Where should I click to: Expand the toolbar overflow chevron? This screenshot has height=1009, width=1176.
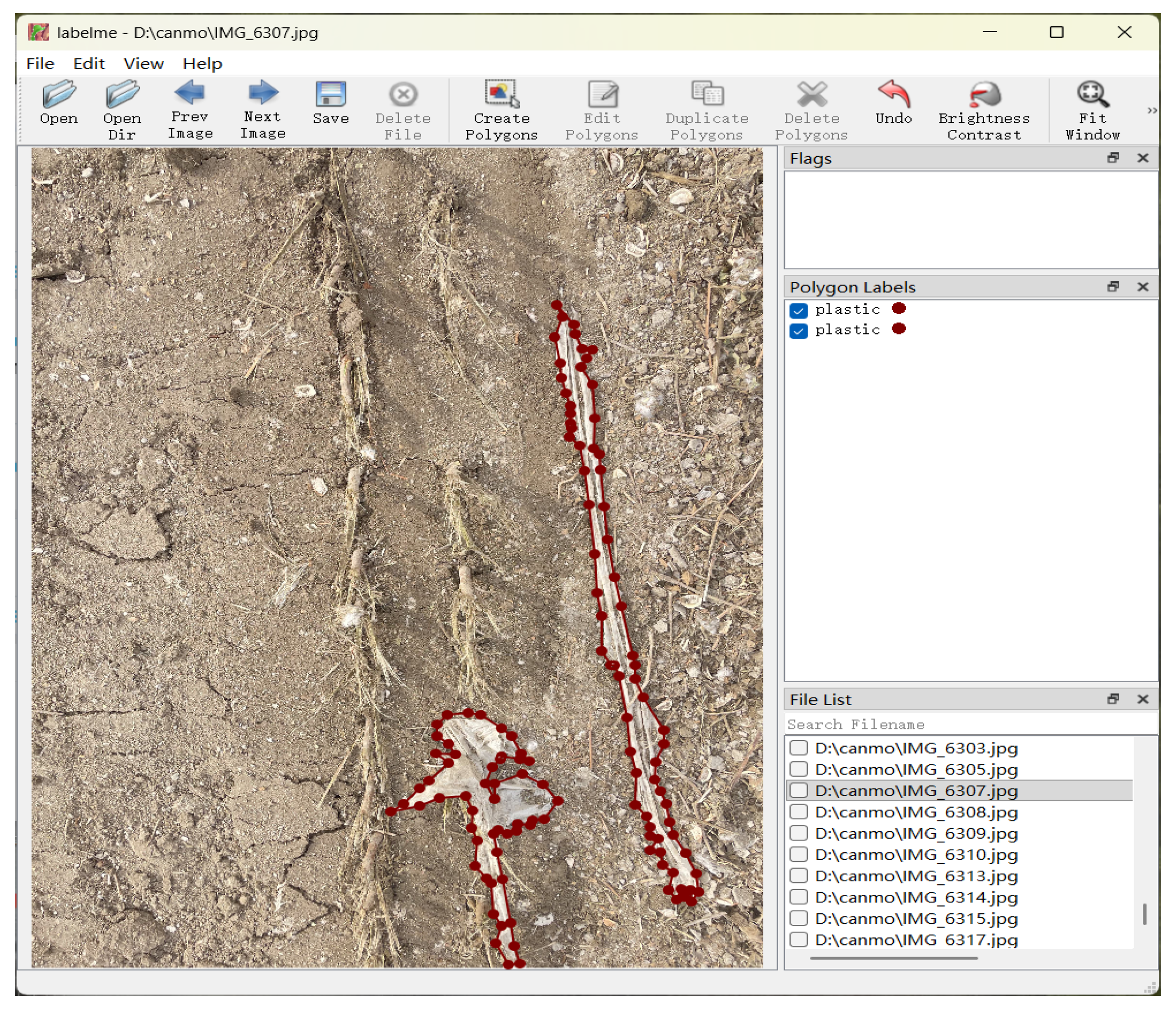pos(1152,110)
